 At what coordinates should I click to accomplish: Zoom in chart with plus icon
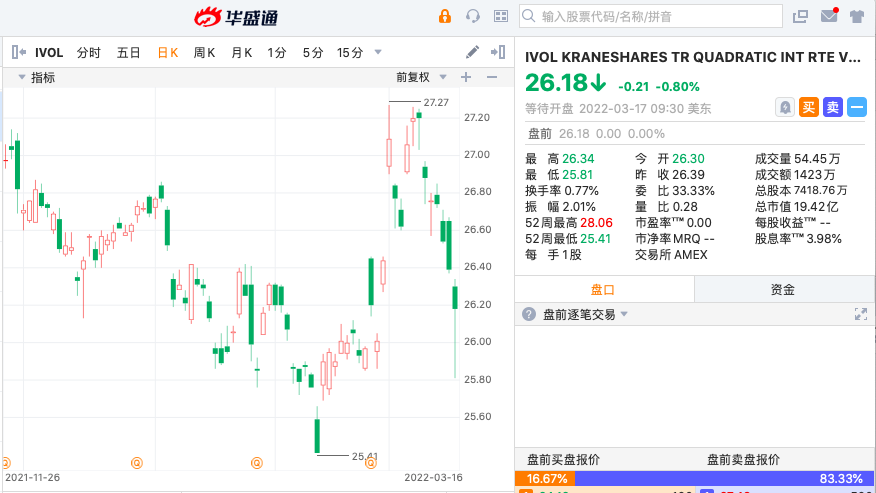click(466, 77)
